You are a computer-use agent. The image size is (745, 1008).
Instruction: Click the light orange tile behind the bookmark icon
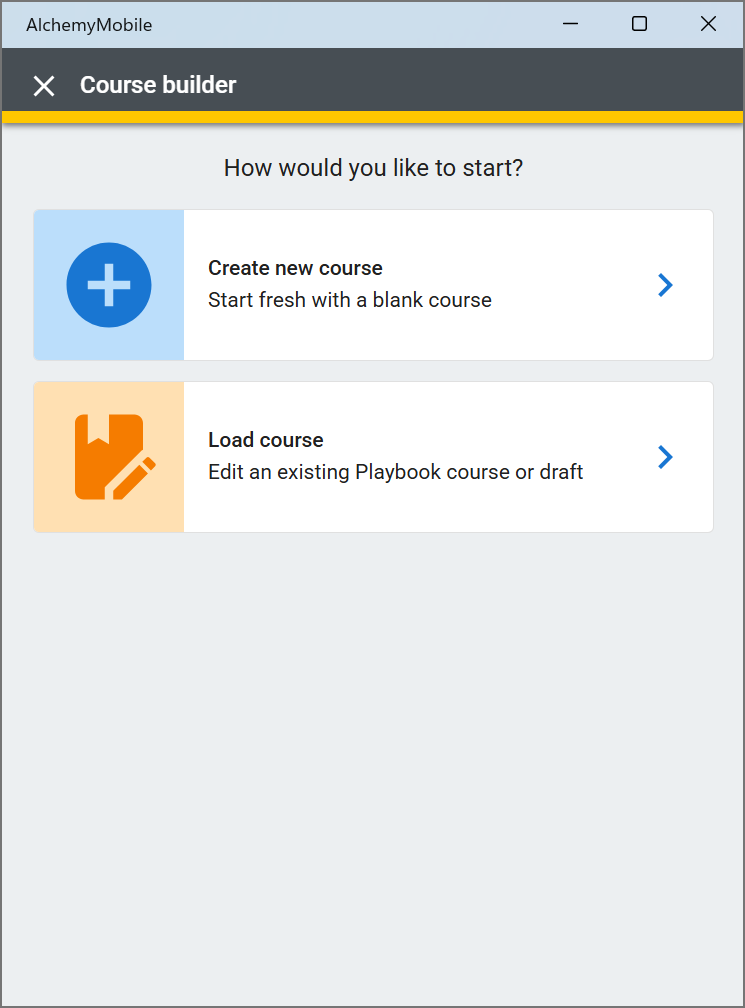pyautogui.click(x=109, y=457)
